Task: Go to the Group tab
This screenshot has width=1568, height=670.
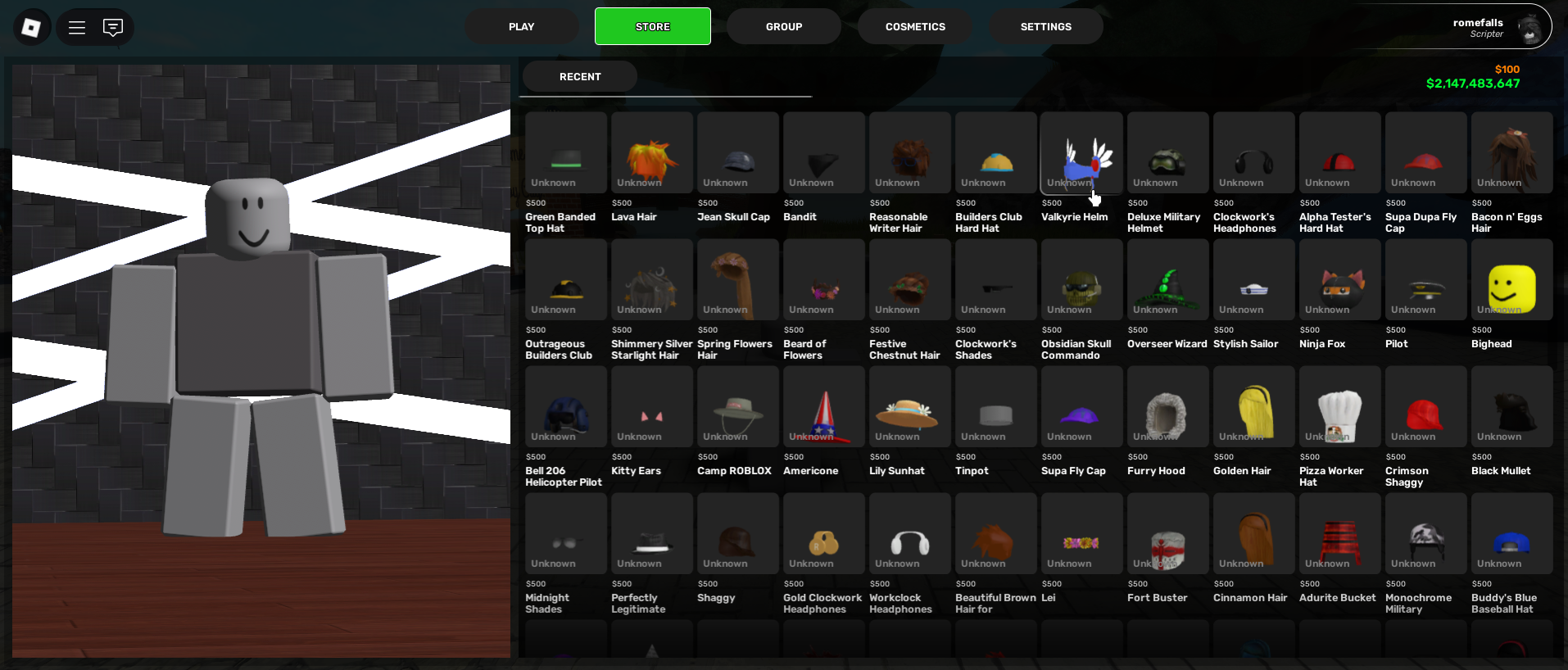Action: pyautogui.click(x=783, y=27)
